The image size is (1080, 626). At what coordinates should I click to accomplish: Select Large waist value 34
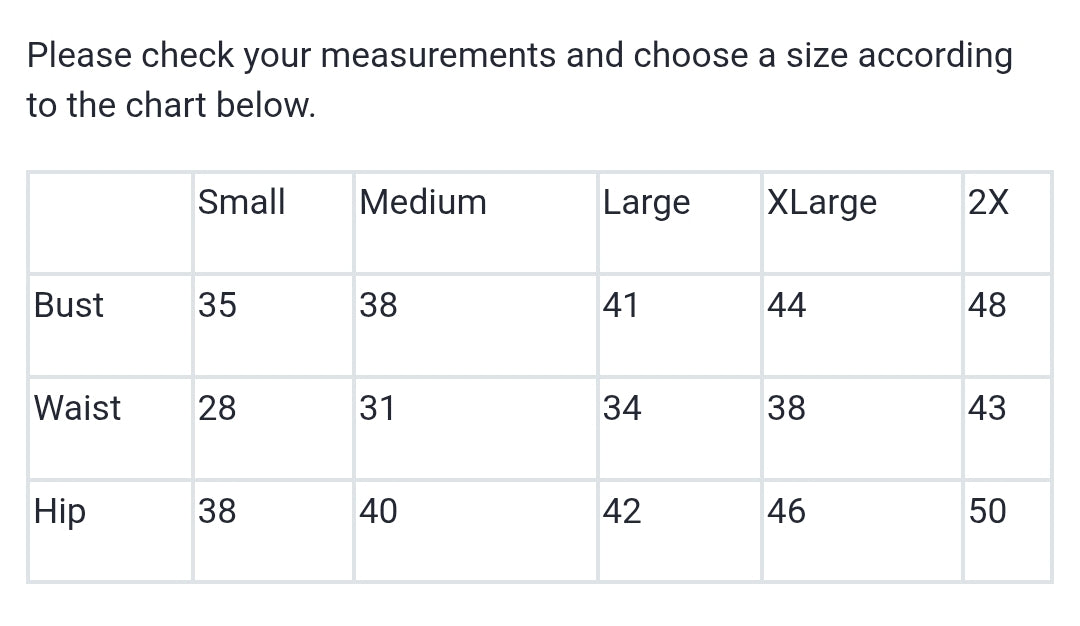click(x=622, y=408)
